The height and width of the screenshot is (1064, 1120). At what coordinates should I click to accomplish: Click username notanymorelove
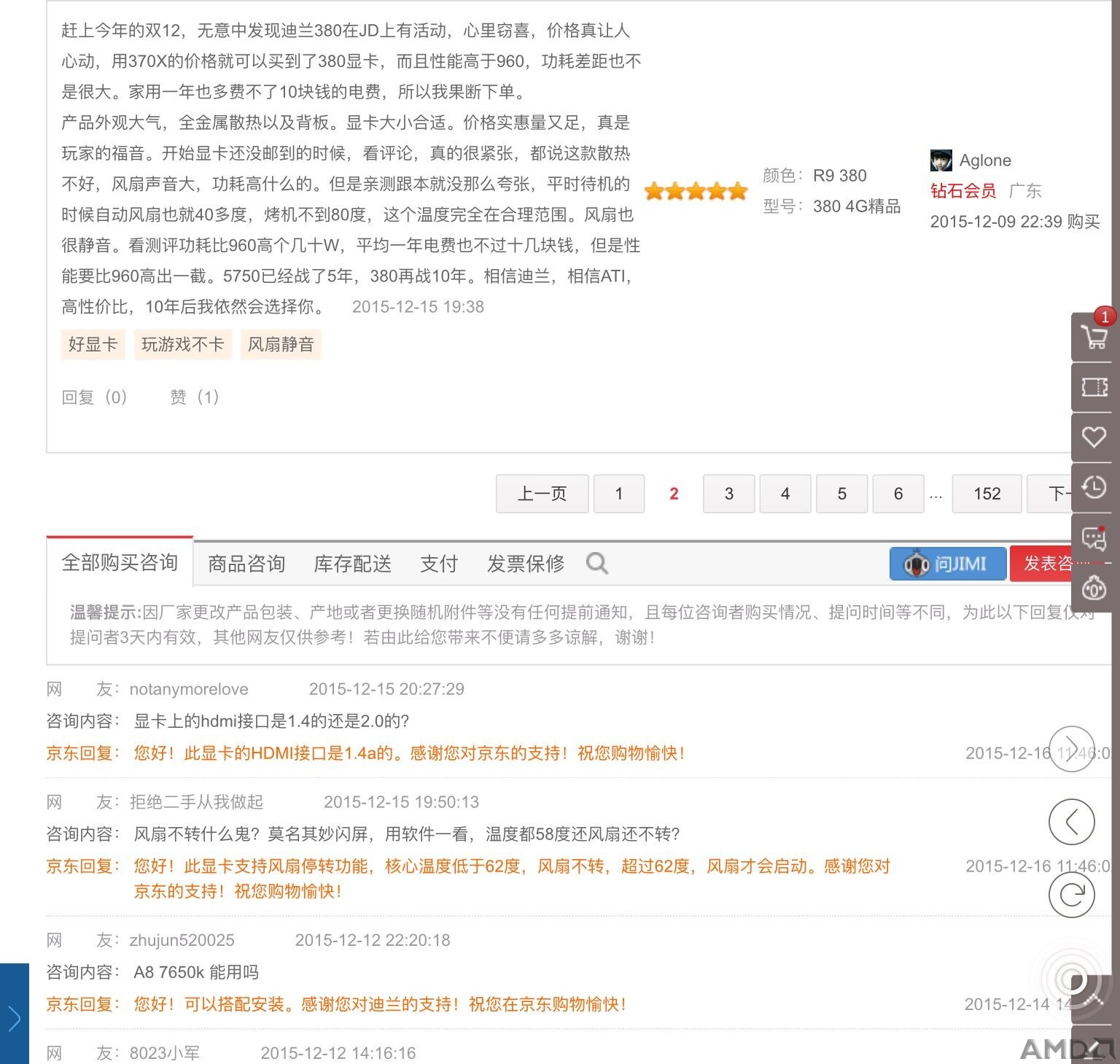[189, 689]
